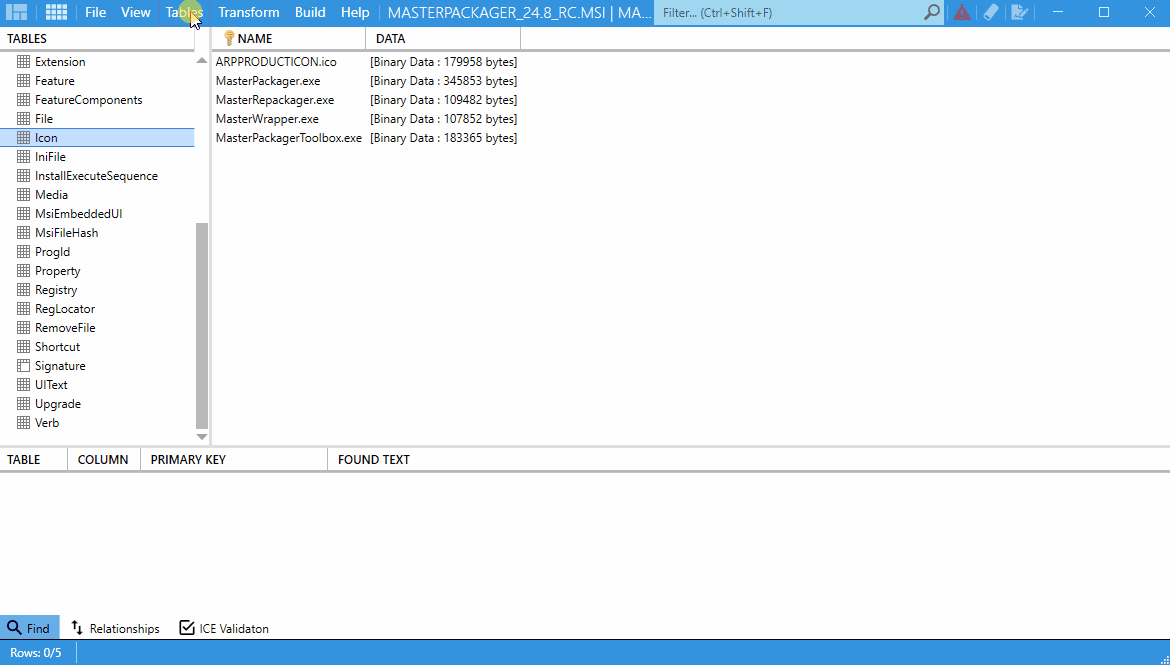Select the Verb table
The height and width of the screenshot is (665, 1170).
(47, 423)
